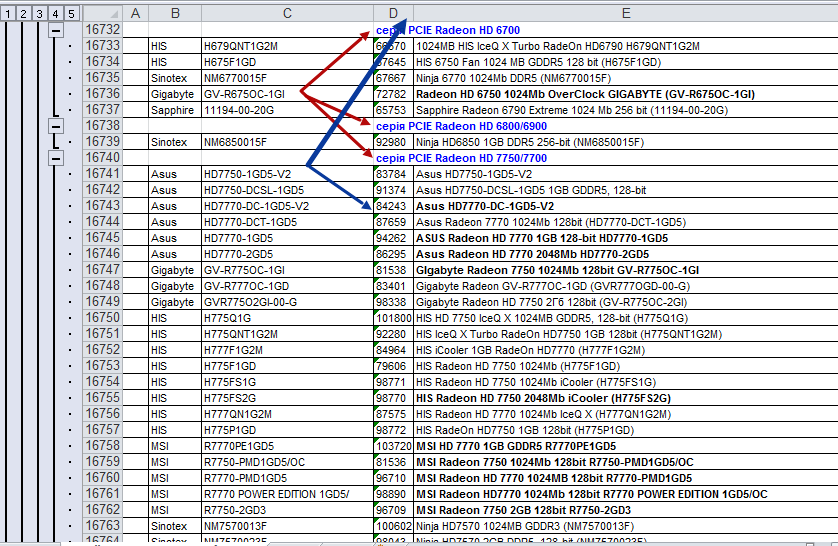
Task: Click price cell '65753'
Action: (393, 110)
